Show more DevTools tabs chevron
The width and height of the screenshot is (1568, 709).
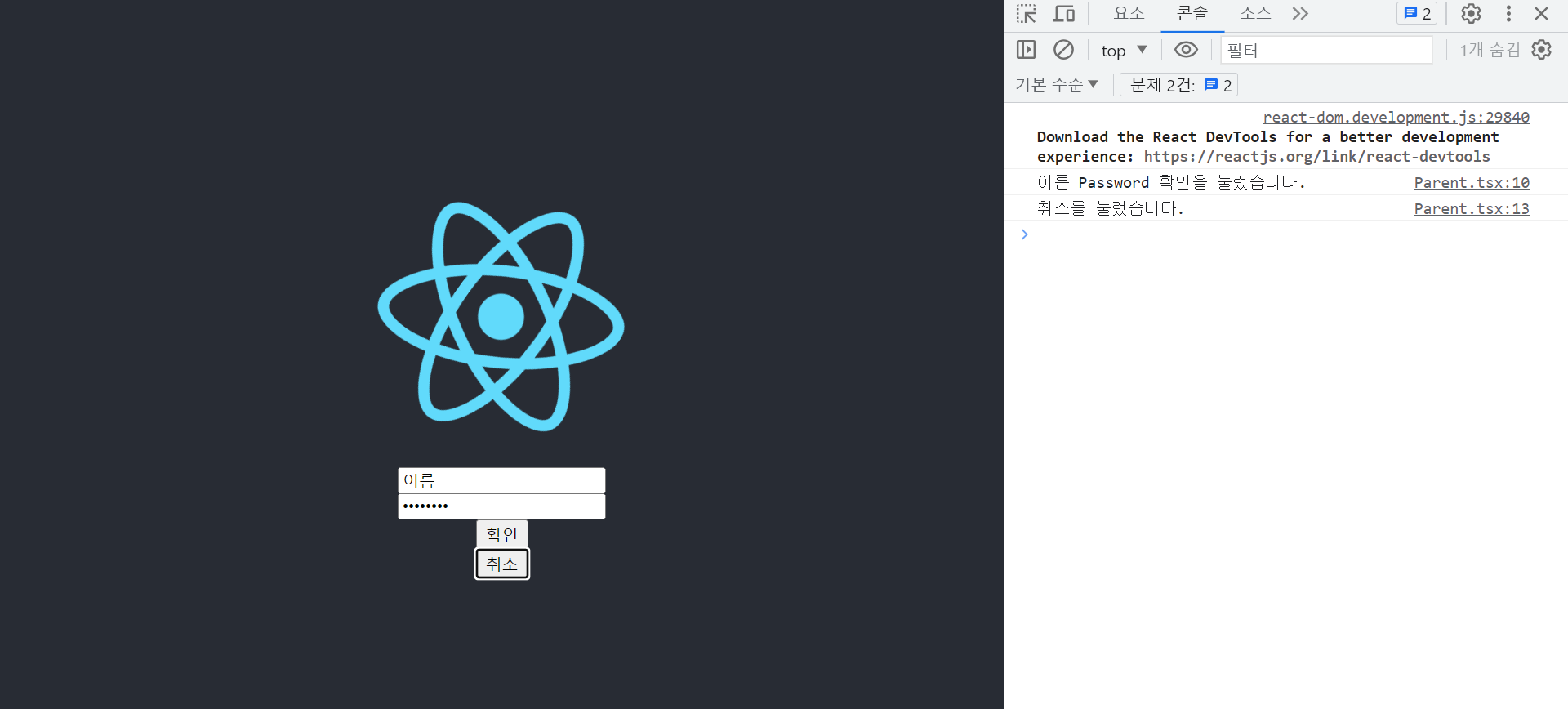click(x=1300, y=14)
